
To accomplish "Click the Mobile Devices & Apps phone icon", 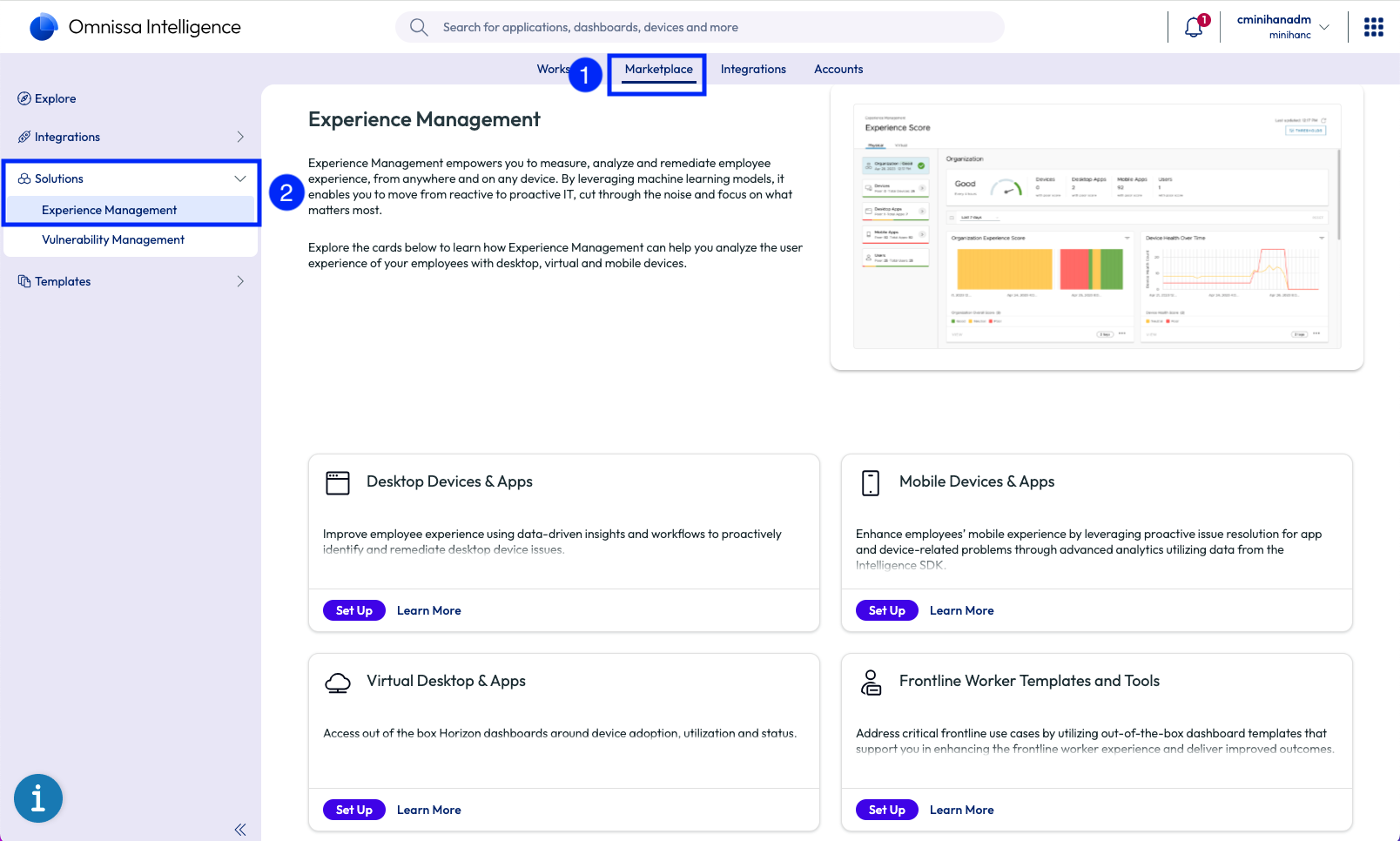I will 870,483.
